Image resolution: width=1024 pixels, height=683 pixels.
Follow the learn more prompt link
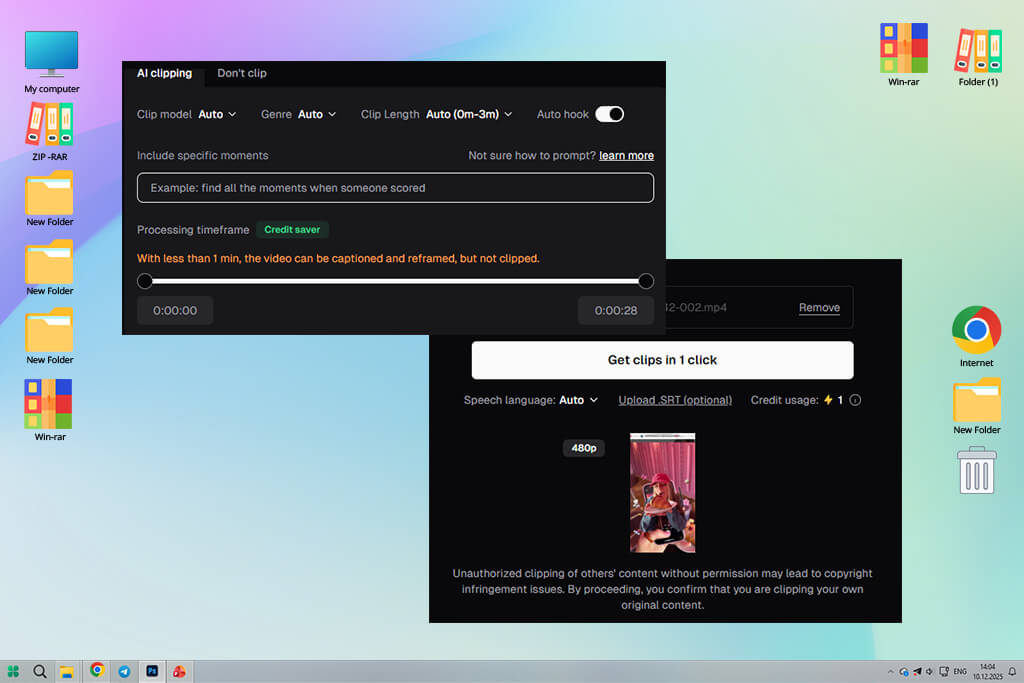coord(626,155)
